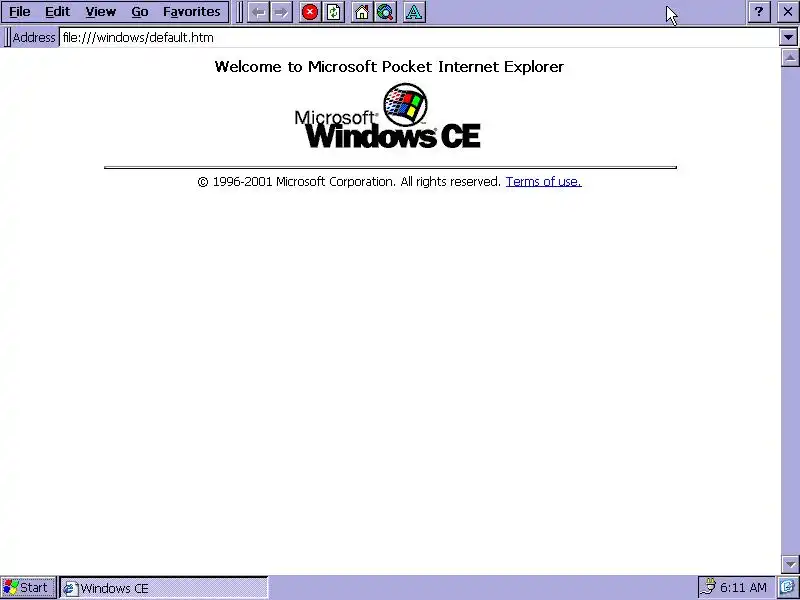Click the scrollbar down arrow
Image resolution: width=800 pixels, height=600 pixels.
(x=790, y=564)
